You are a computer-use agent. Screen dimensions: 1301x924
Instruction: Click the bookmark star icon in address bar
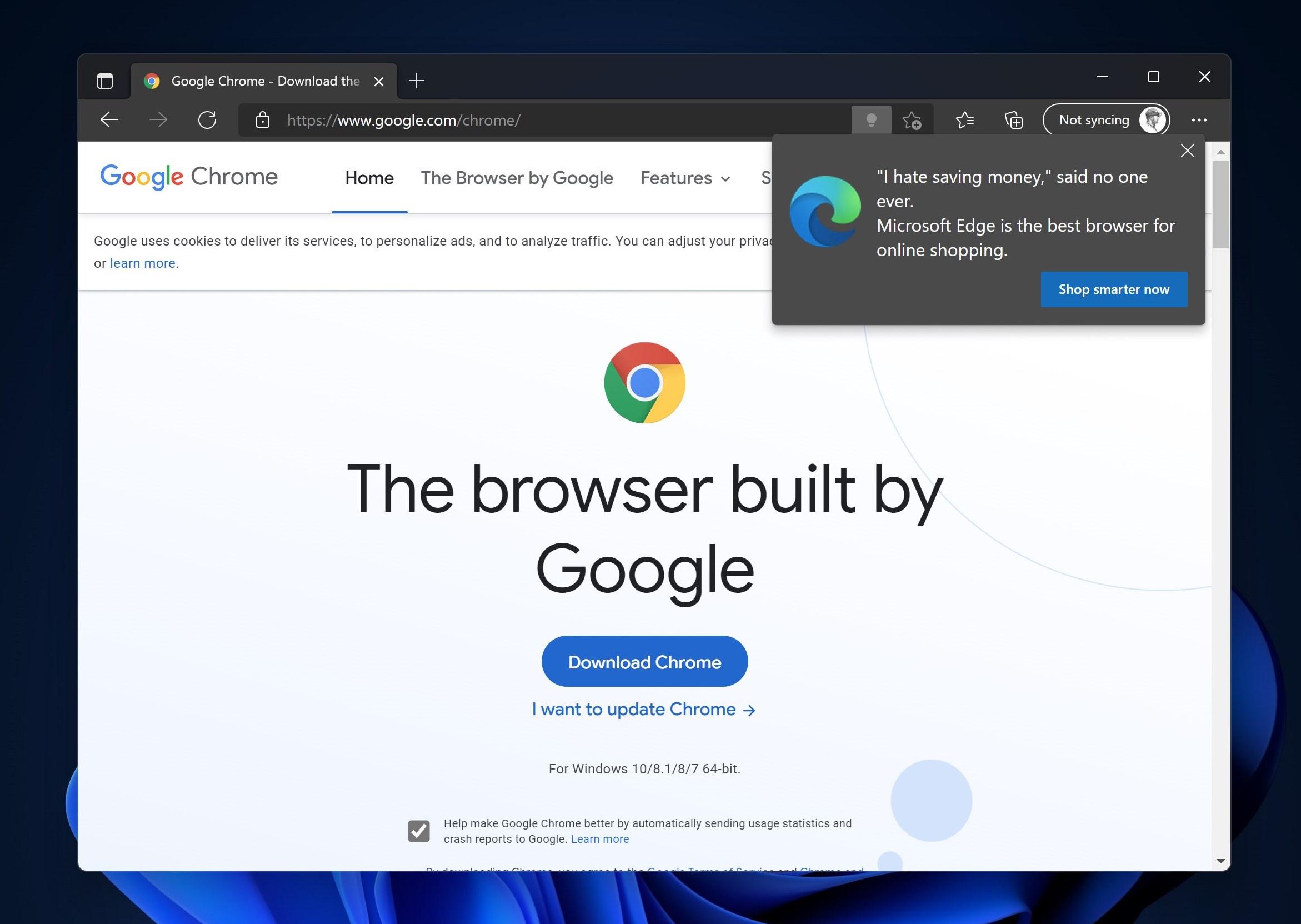coord(911,120)
